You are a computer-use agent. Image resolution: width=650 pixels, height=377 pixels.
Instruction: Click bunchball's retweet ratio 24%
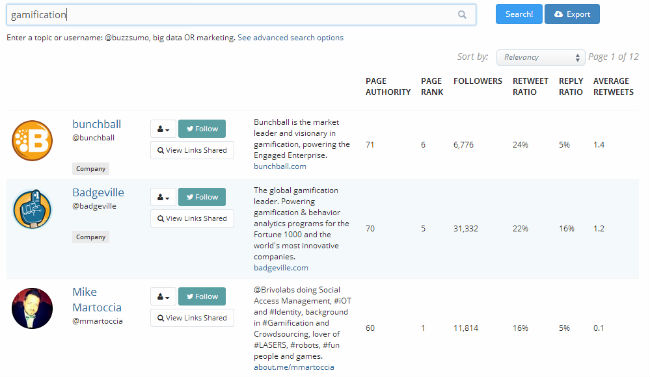click(x=520, y=145)
